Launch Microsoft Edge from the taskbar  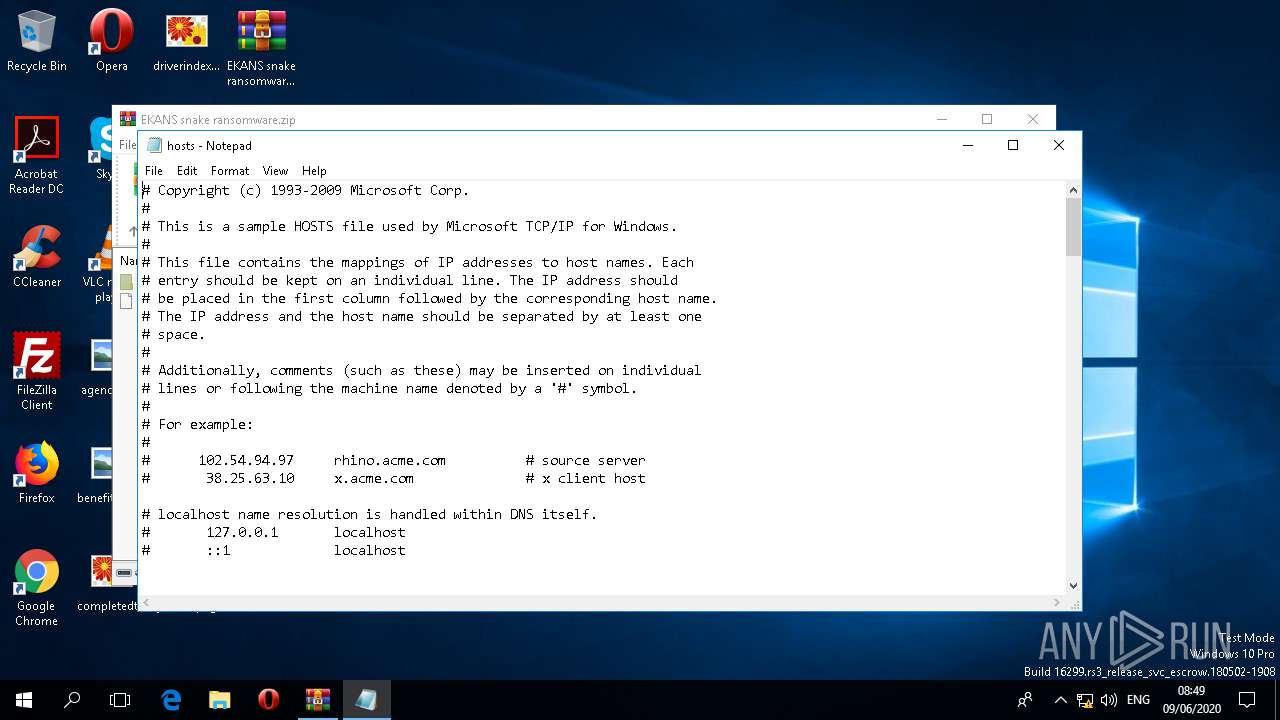point(171,700)
